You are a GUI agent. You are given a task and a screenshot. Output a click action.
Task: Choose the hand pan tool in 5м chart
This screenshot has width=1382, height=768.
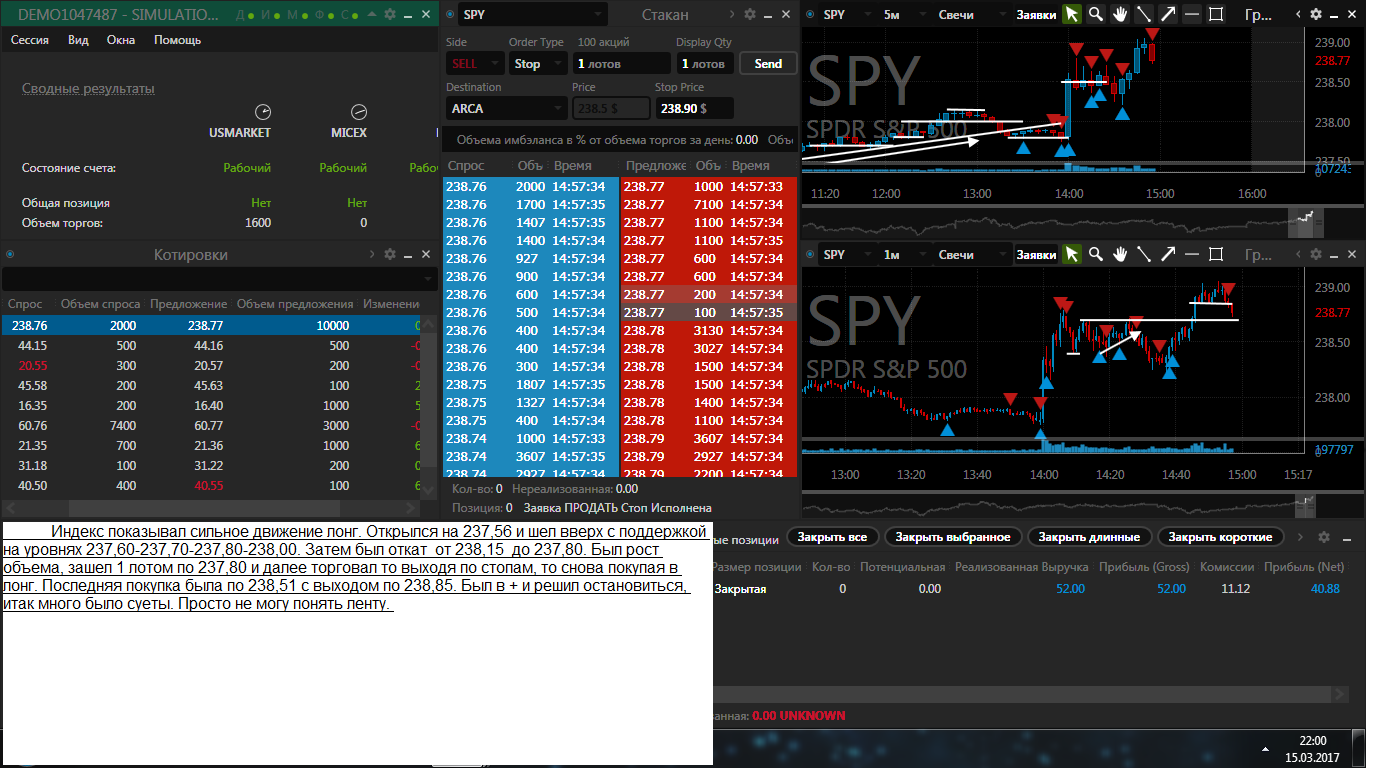(x=1120, y=14)
